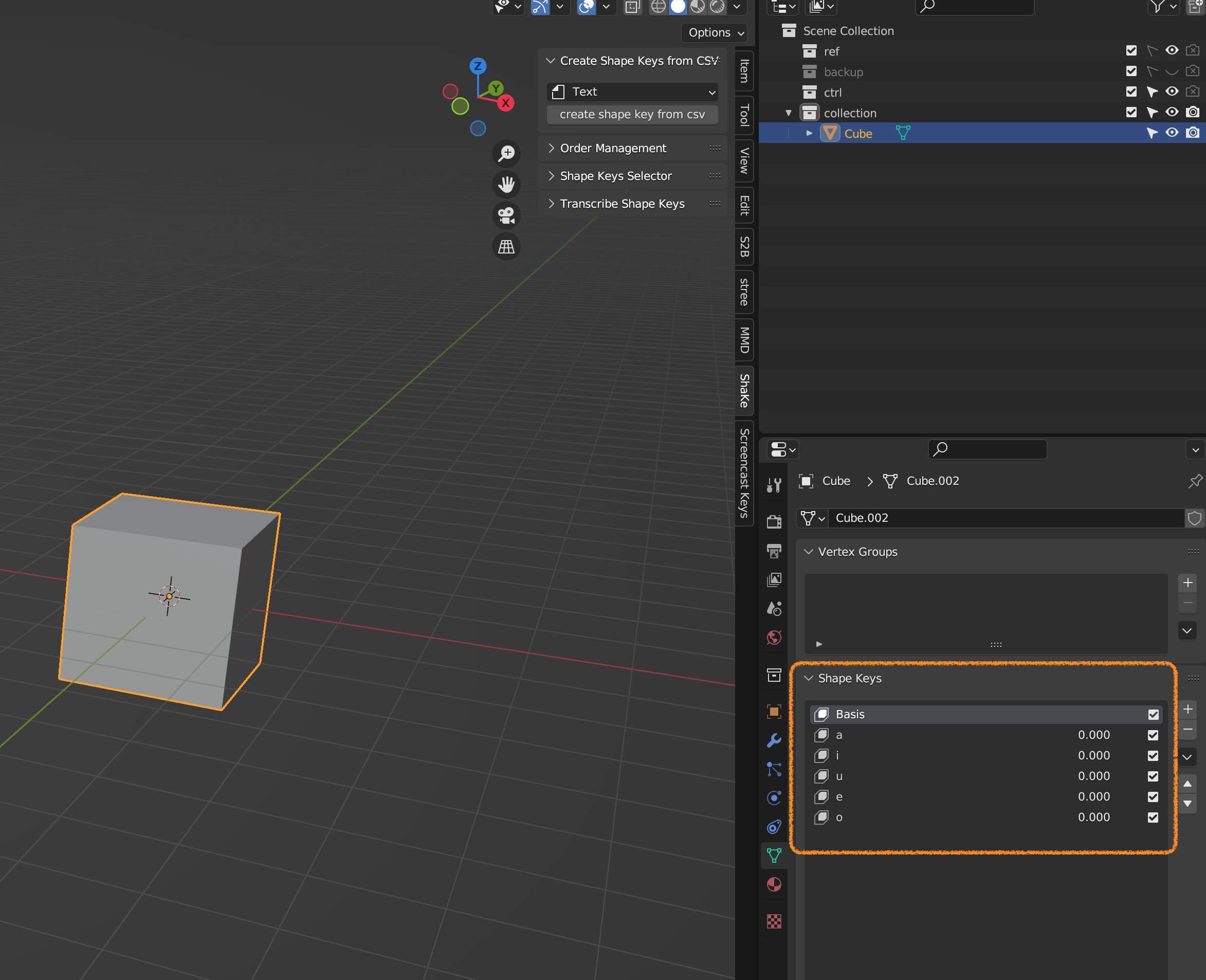Disable the ctrl collection checkbox
Screen dimensions: 1206x980
click(1131, 92)
